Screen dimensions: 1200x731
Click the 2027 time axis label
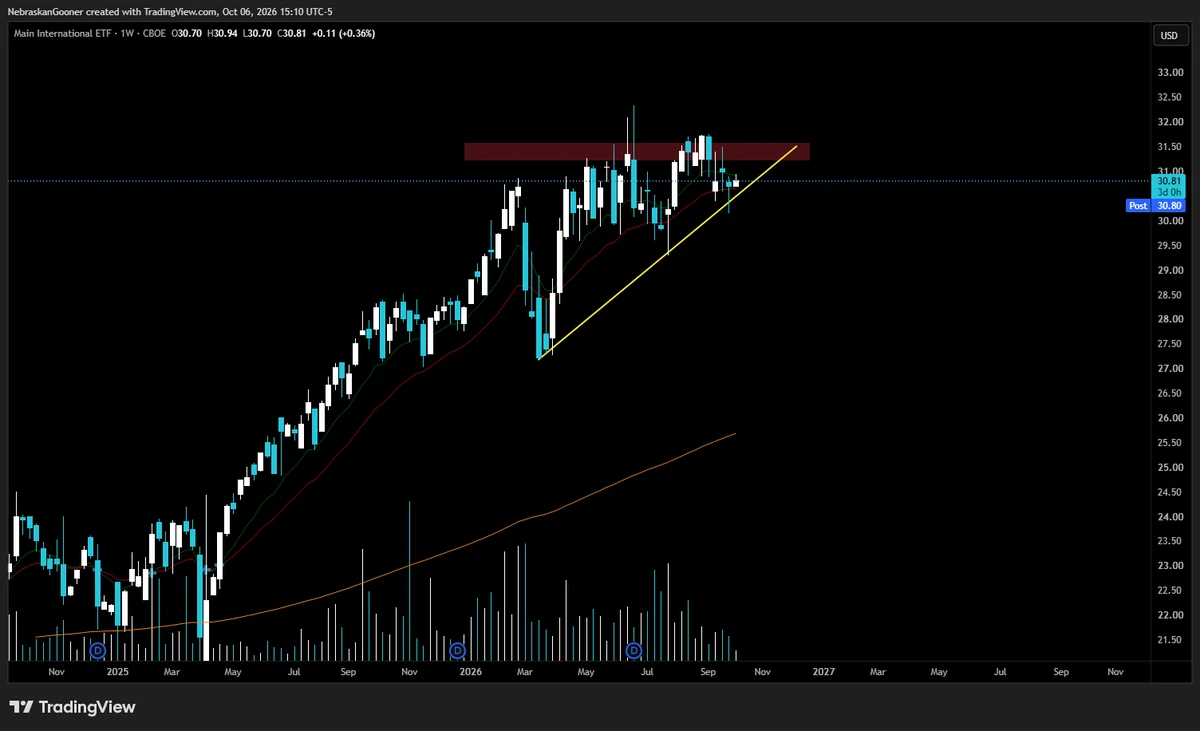[822, 673]
